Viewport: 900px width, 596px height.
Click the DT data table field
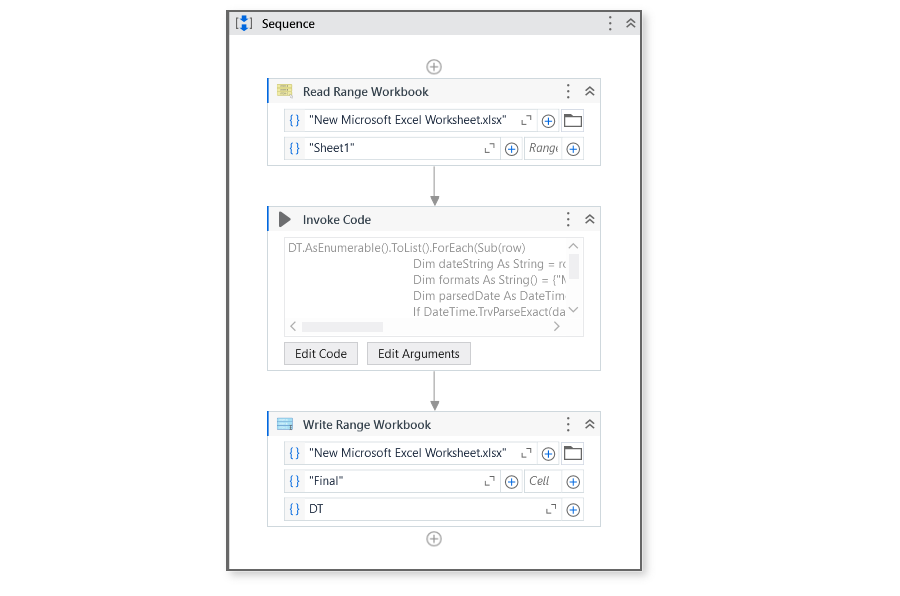point(424,509)
